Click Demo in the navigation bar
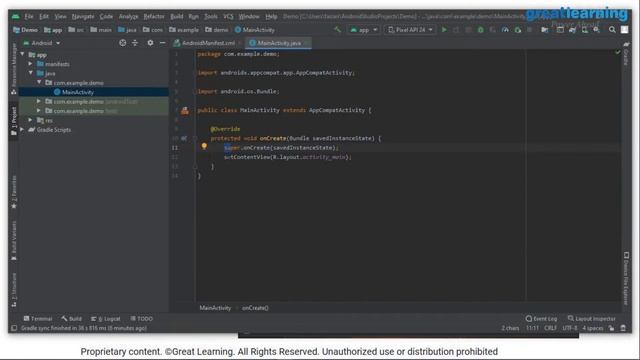 coord(25,30)
